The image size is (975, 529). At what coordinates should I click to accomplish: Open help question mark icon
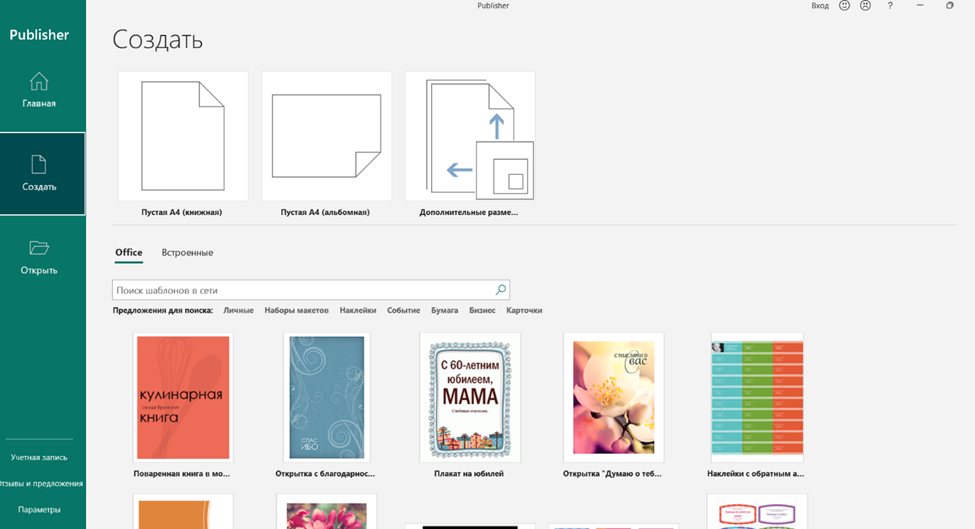point(890,6)
